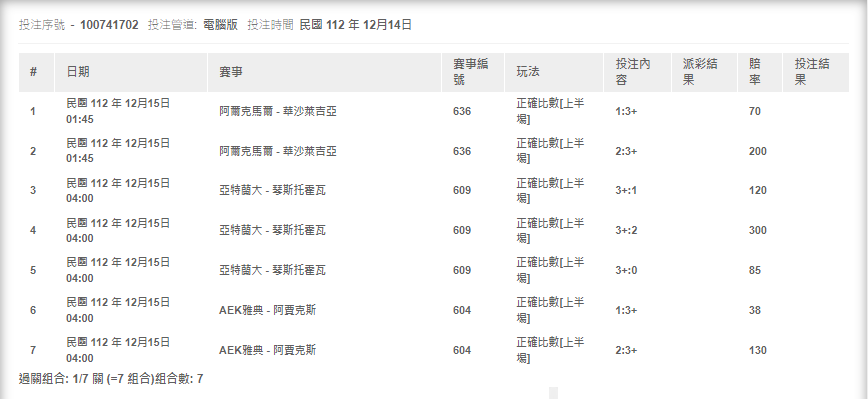
Task: Click row number 1 cell
Action: pyautogui.click(x=33, y=111)
